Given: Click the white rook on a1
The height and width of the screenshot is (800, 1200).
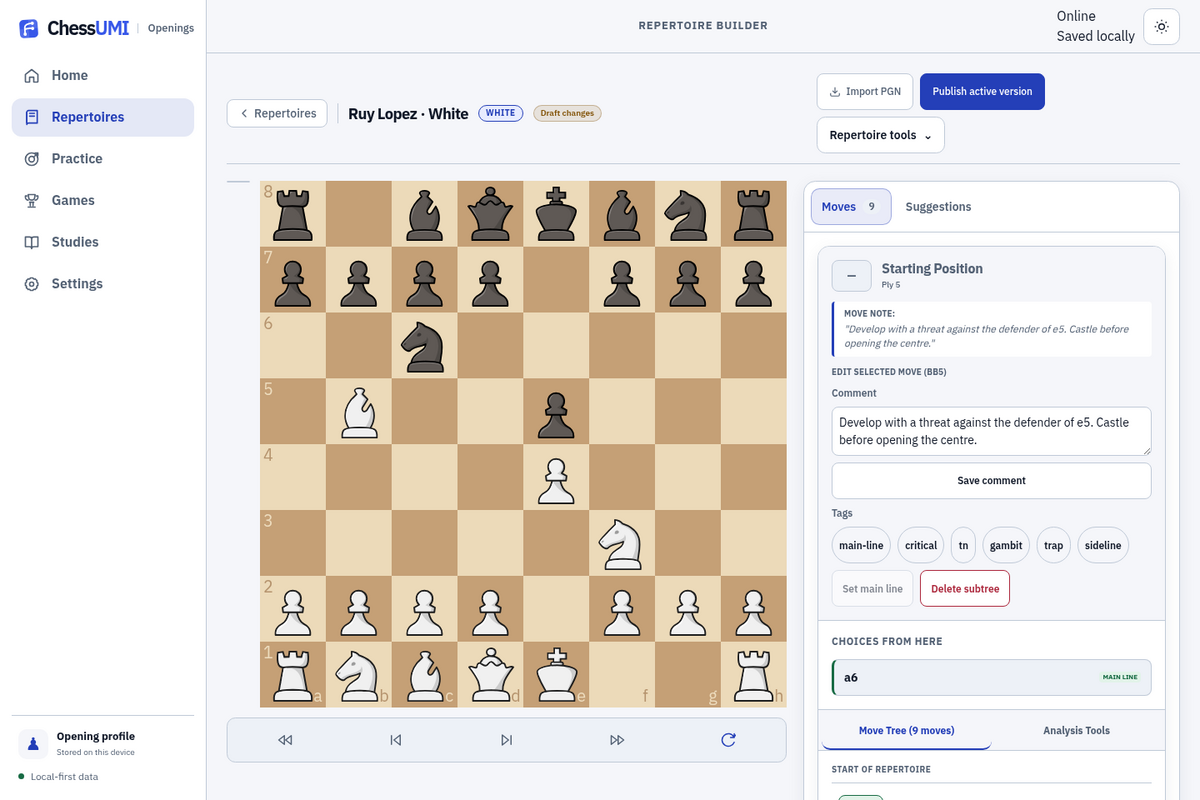Looking at the screenshot, I should pyautogui.click(x=293, y=674).
